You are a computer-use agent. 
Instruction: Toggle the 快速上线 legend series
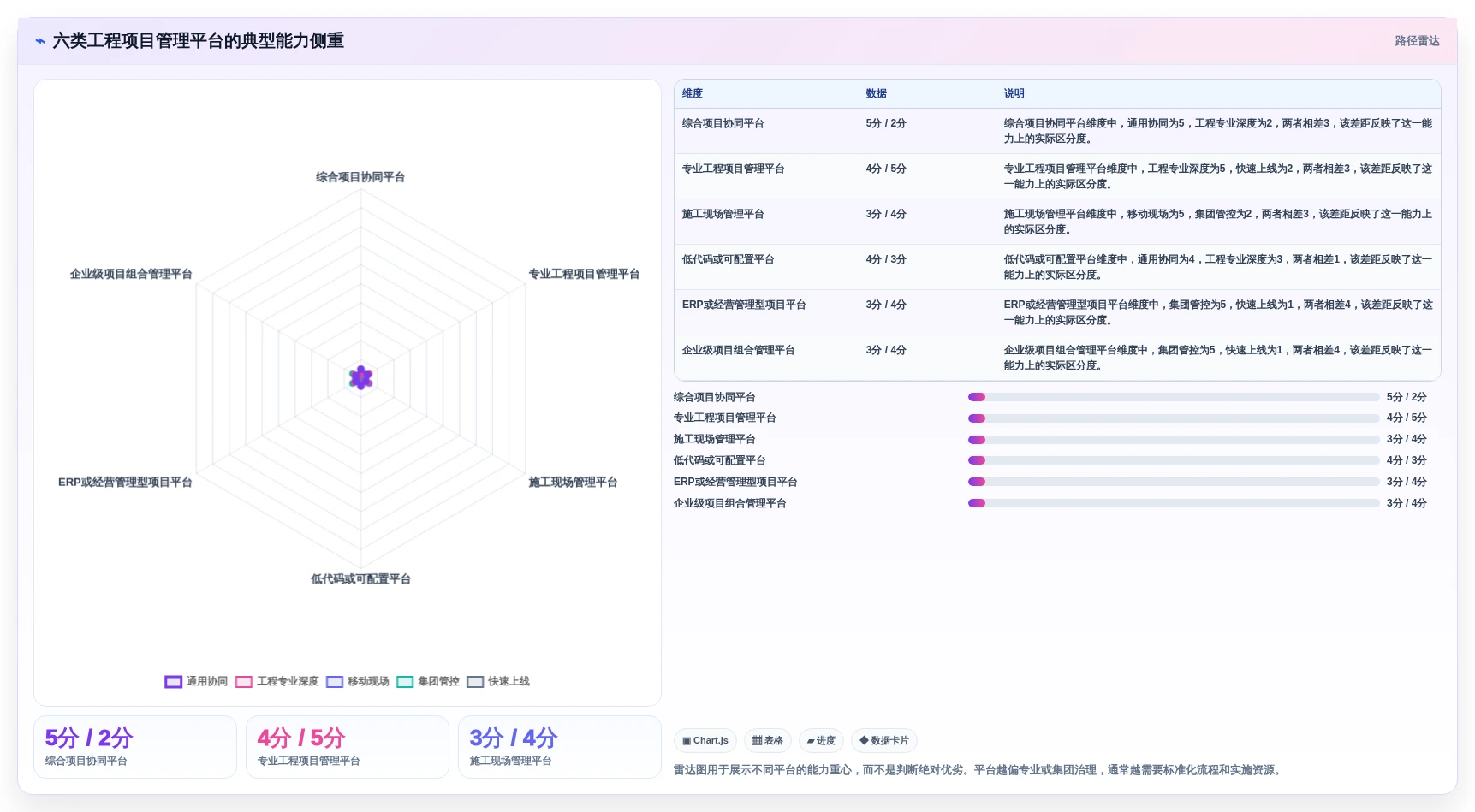497,681
